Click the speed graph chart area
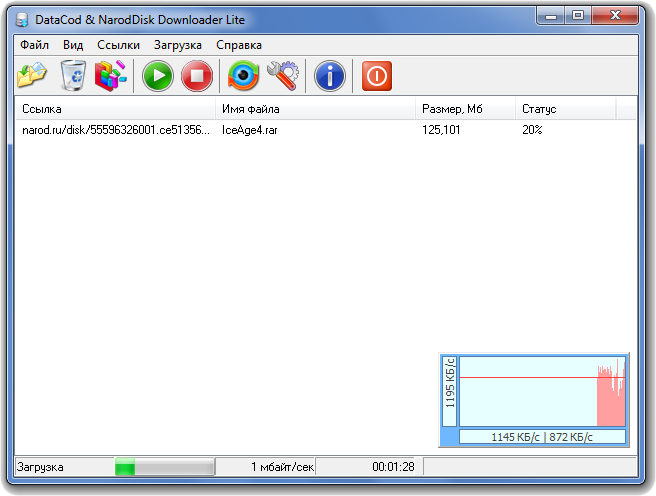This screenshot has height=496, width=656. (542, 391)
